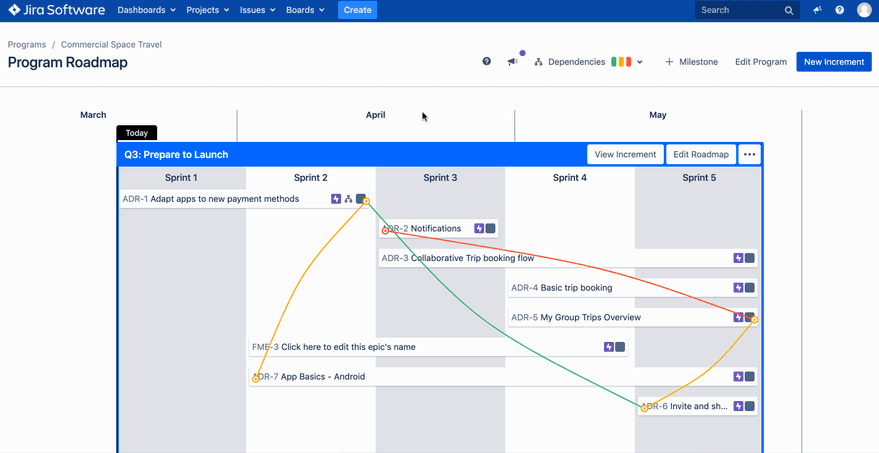The height and width of the screenshot is (453, 879).
Task: Click the lightning epic icon on ADR-2
Action: 479,228
